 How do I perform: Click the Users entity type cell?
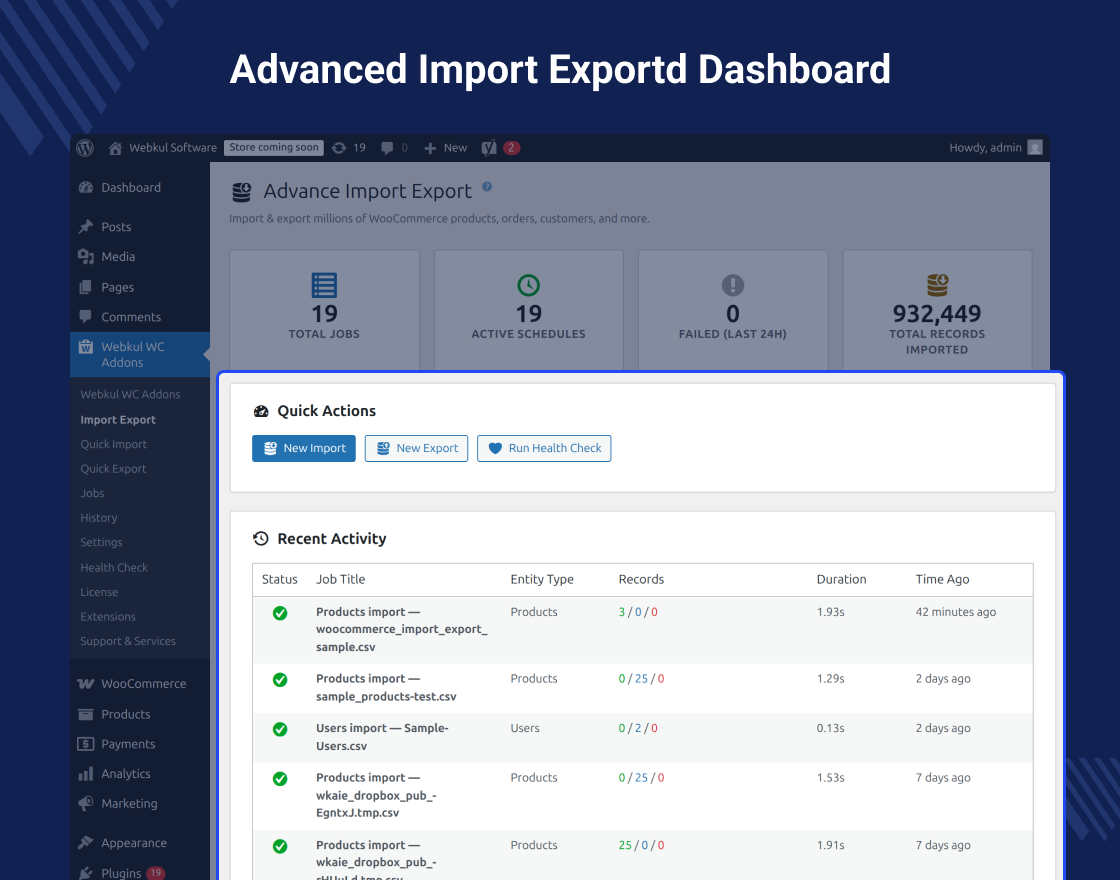524,729
